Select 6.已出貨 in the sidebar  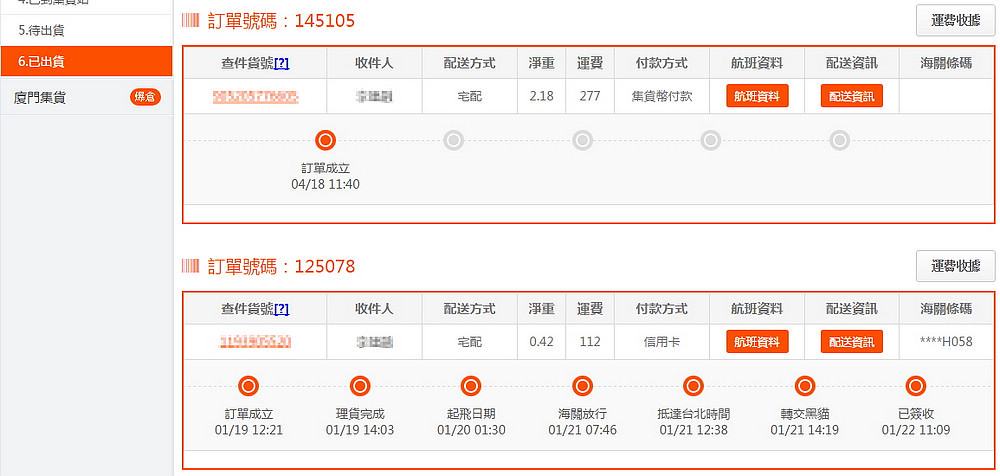[85, 61]
